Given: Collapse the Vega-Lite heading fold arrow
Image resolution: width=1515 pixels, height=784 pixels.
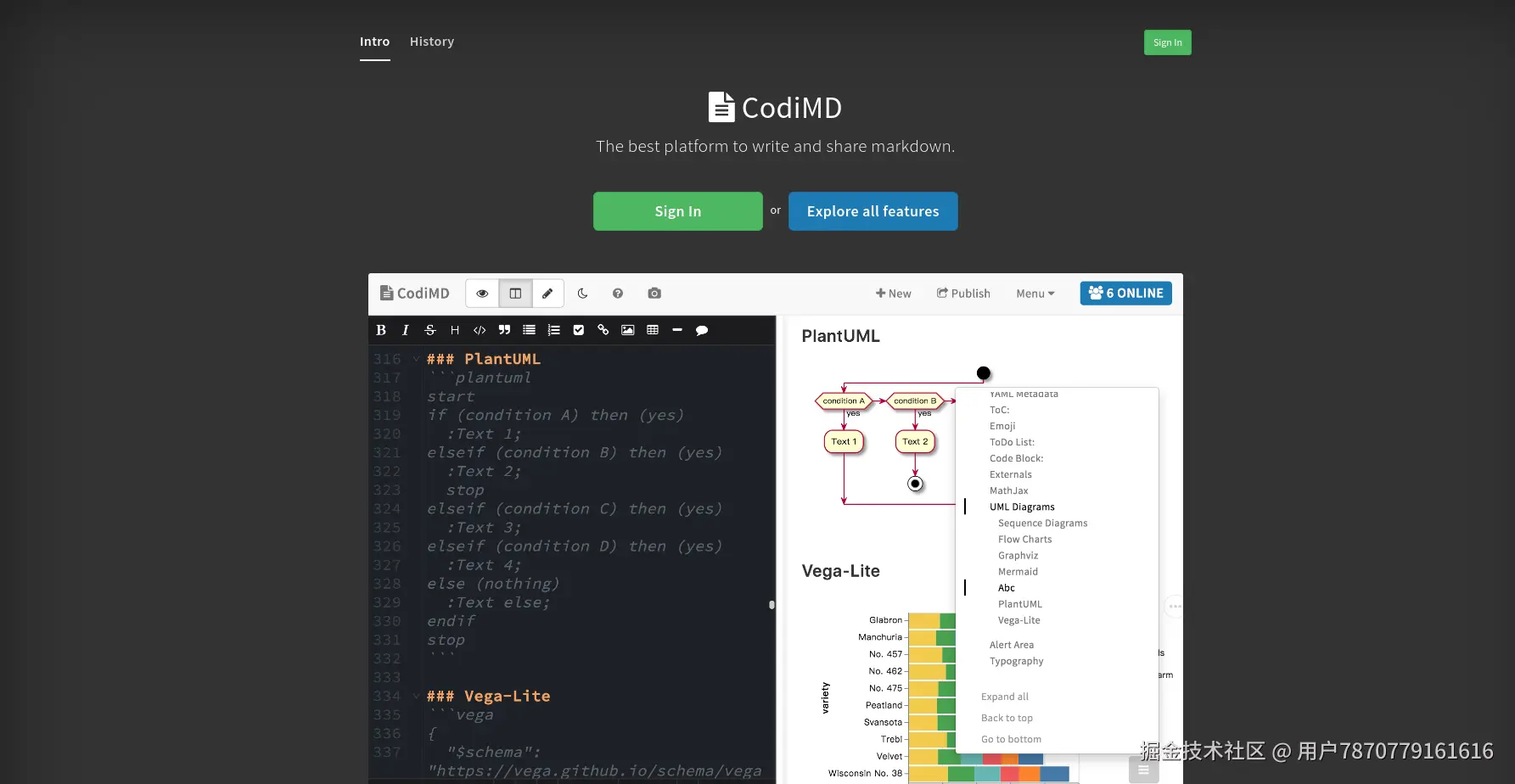Looking at the screenshot, I should click(416, 696).
